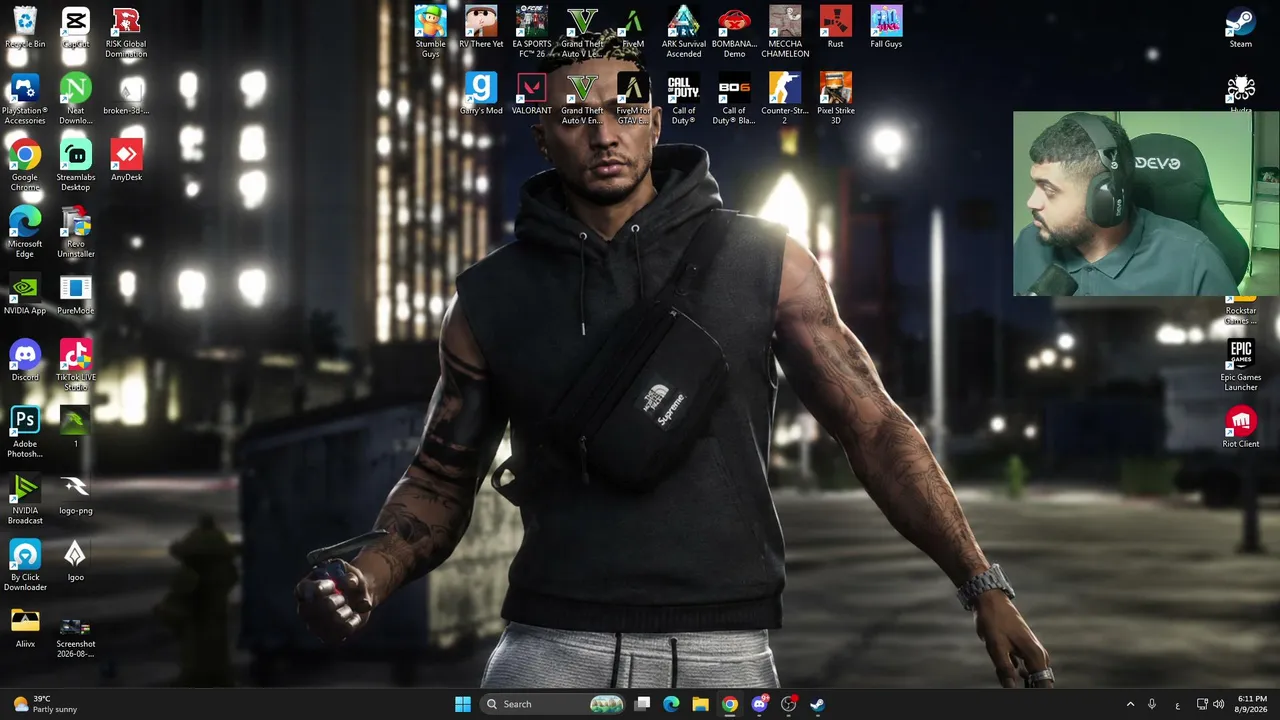Select the Grand Theft Auto V Legacy shortcut

(x=582, y=33)
